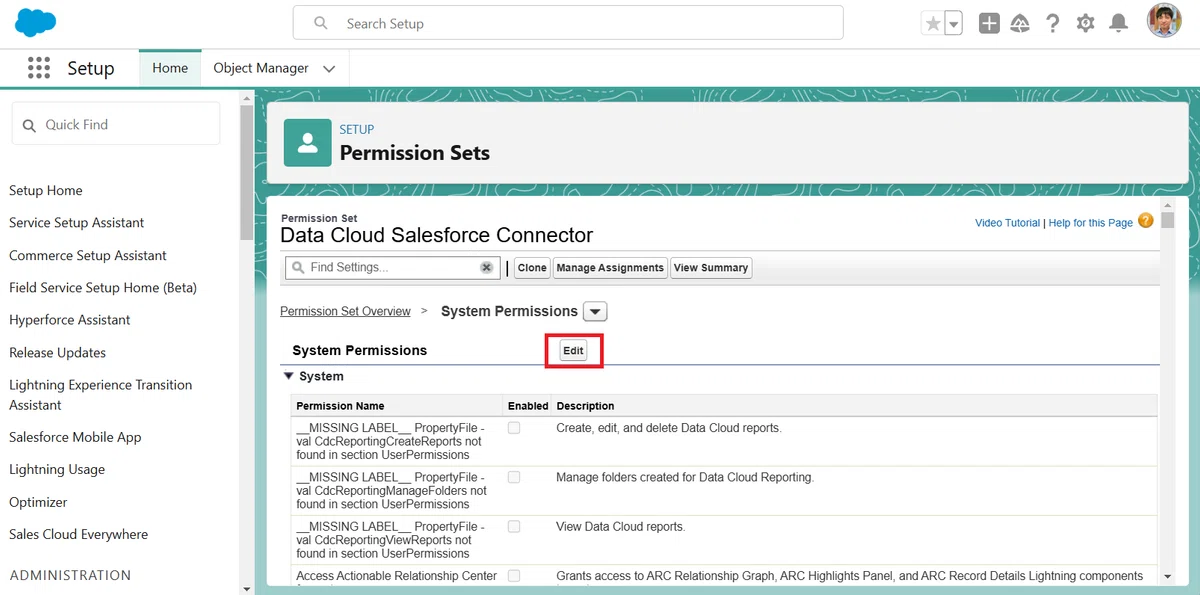This screenshot has width=1200, height=595.
Task: Open the Trailhead guidance icon
Action: (1020, 23)
